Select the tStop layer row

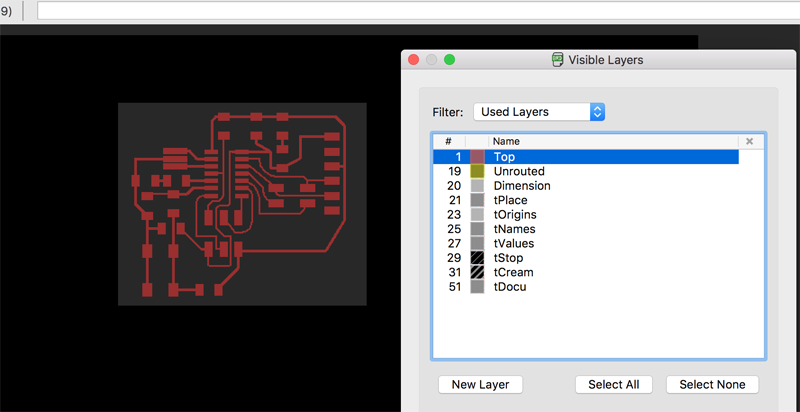[x=586, y=258]
